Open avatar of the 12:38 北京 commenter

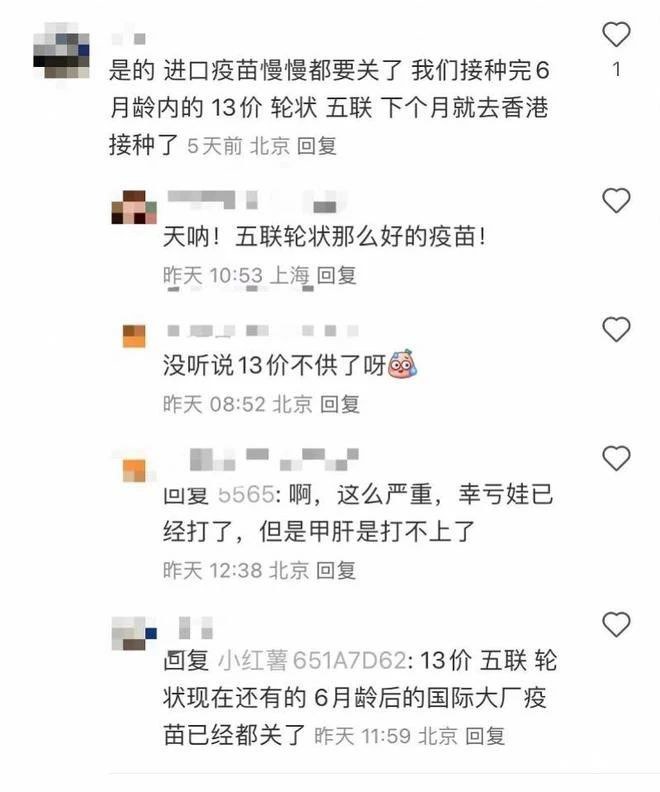click(134, 470)
